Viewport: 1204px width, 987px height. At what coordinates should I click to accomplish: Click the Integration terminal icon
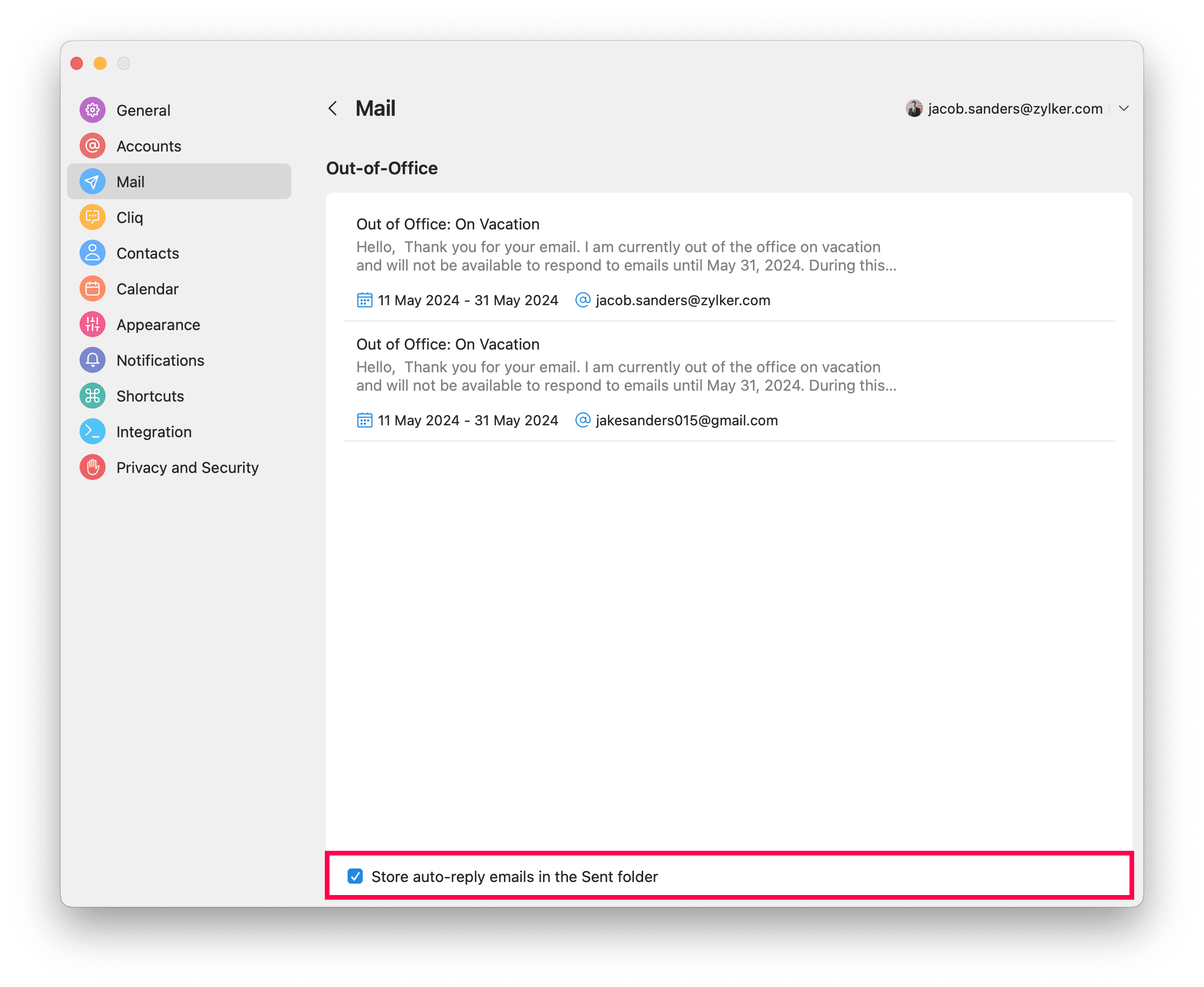click(92, 431)
